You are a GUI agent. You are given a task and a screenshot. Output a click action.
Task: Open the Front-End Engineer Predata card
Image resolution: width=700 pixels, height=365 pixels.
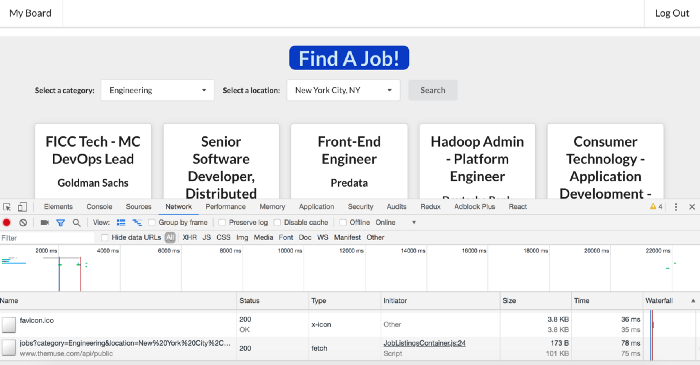point(349,161)
